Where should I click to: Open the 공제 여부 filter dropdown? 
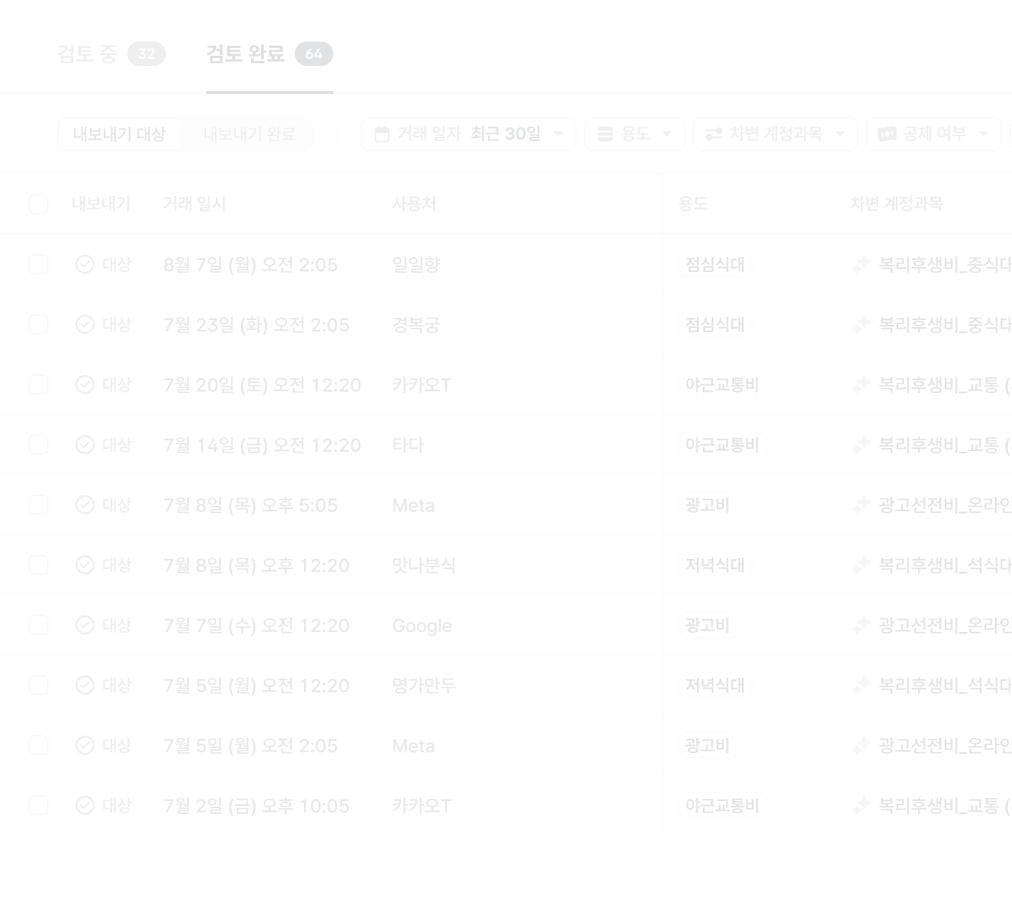click(x=932, y=134)
